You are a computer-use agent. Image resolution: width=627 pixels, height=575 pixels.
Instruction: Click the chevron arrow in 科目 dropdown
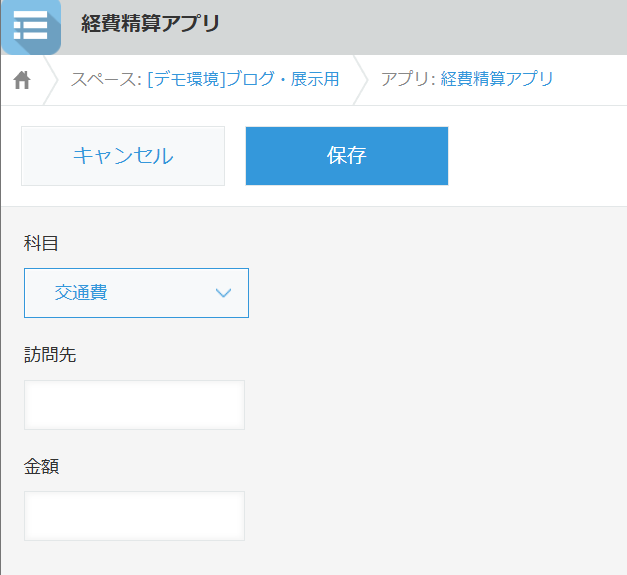223,293
